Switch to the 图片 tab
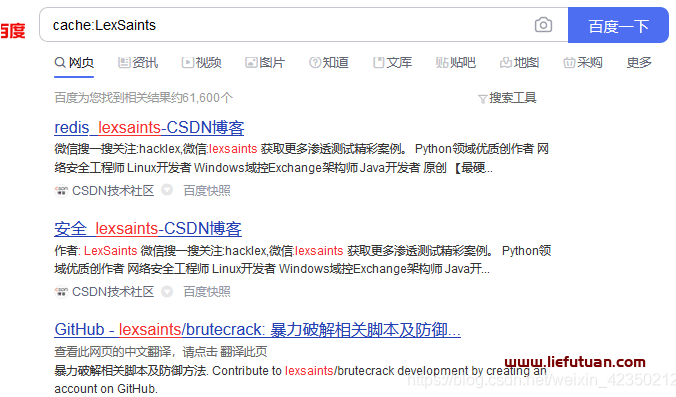This screenshot has height=397, width=676. tap(265, 63)
